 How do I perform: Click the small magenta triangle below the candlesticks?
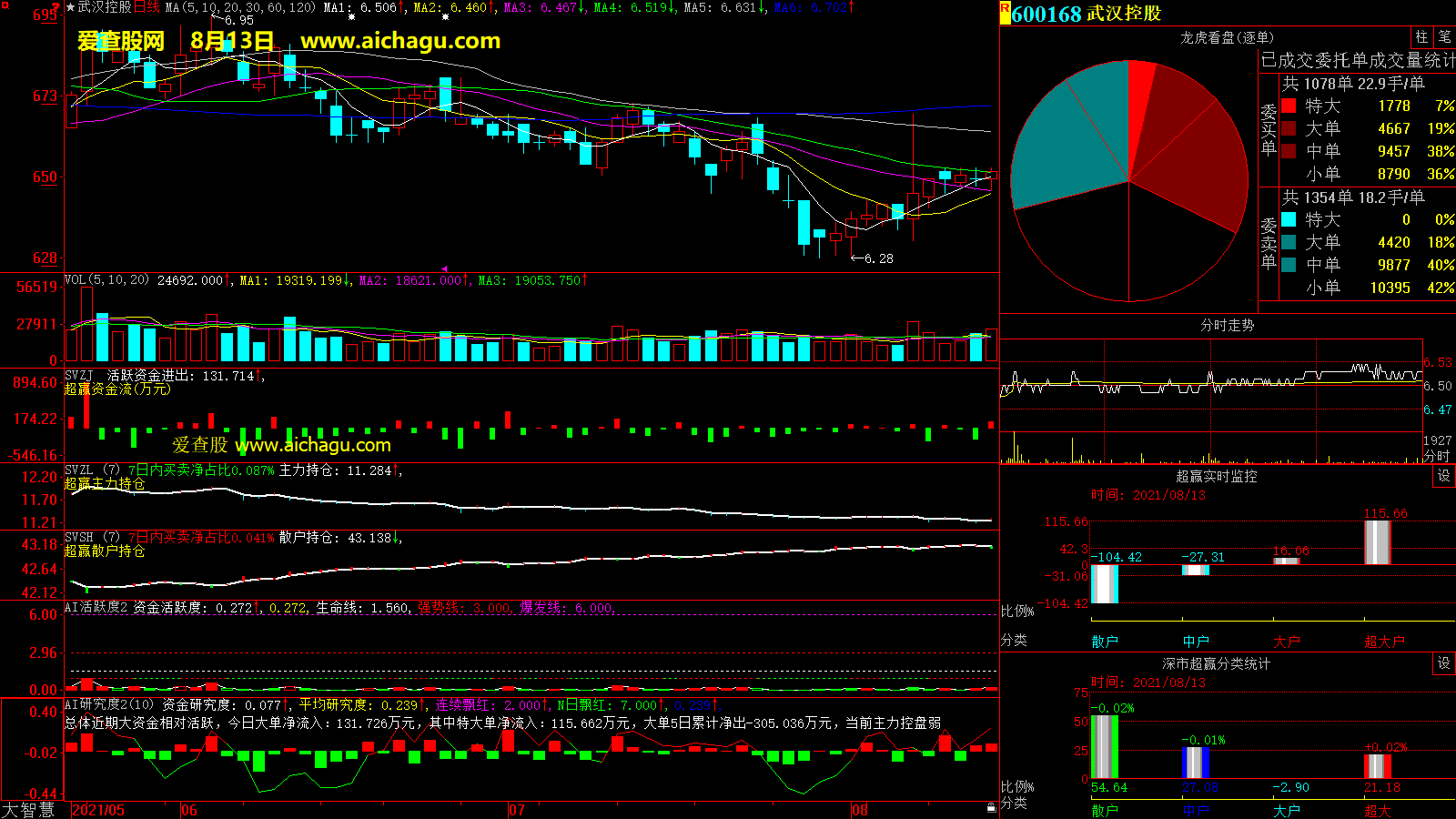[x=444, y=268]
